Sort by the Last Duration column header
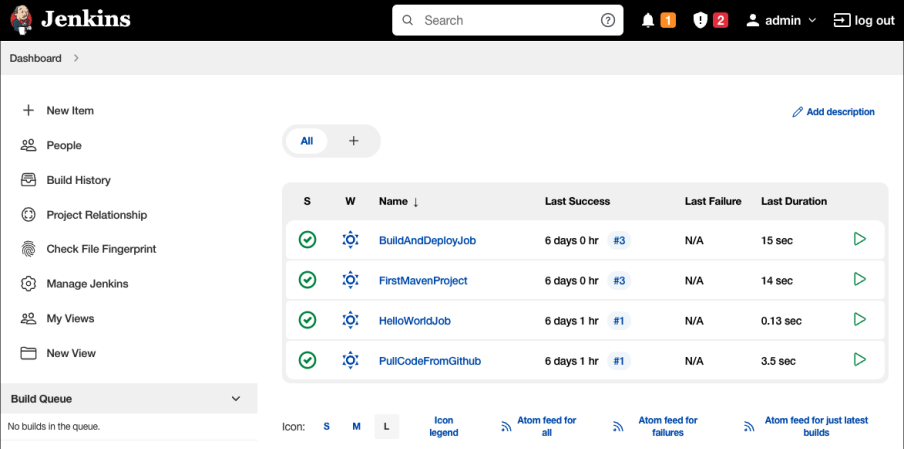This screenshot has height=449, width=904. point(794,201)
